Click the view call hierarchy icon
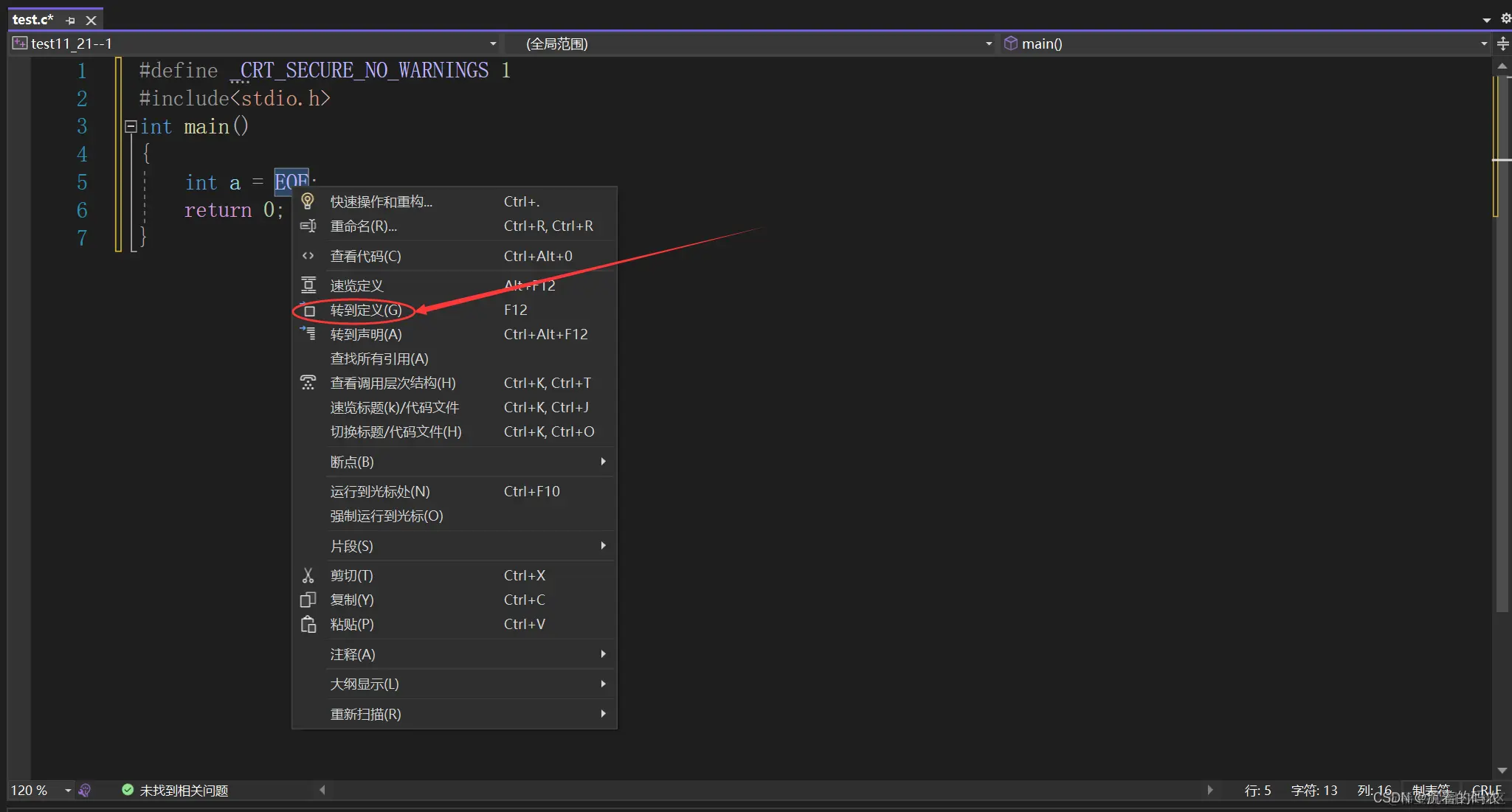Screen dimensions: 1512x812 [308, 383]
